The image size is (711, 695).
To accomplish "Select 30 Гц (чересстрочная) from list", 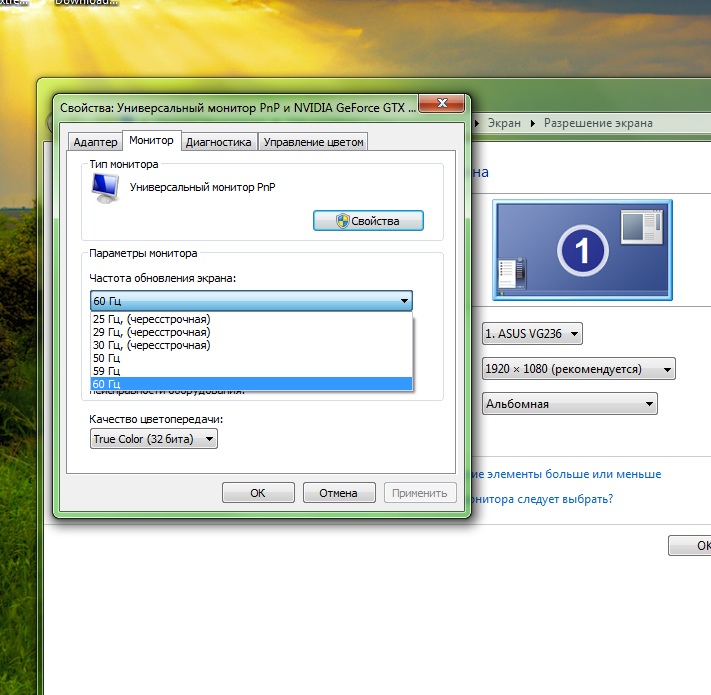I will point(152,345).
